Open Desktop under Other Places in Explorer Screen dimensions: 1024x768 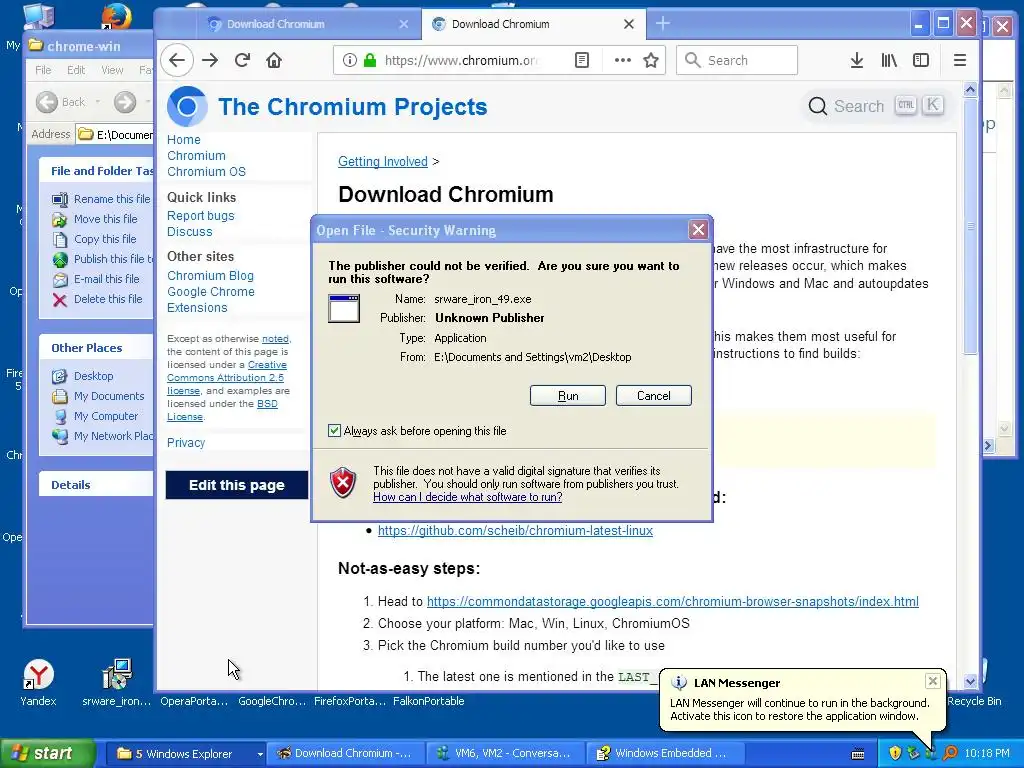(x=93, y=376)
